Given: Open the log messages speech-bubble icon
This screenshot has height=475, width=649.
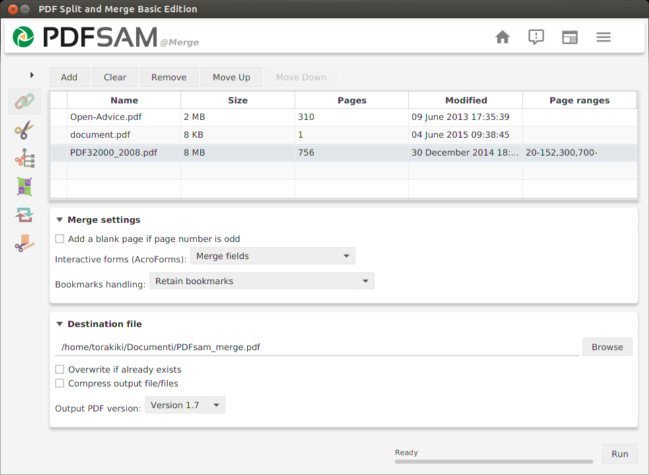Looking at the screenshot, I should pyautogui.click(x=536, y=38).
